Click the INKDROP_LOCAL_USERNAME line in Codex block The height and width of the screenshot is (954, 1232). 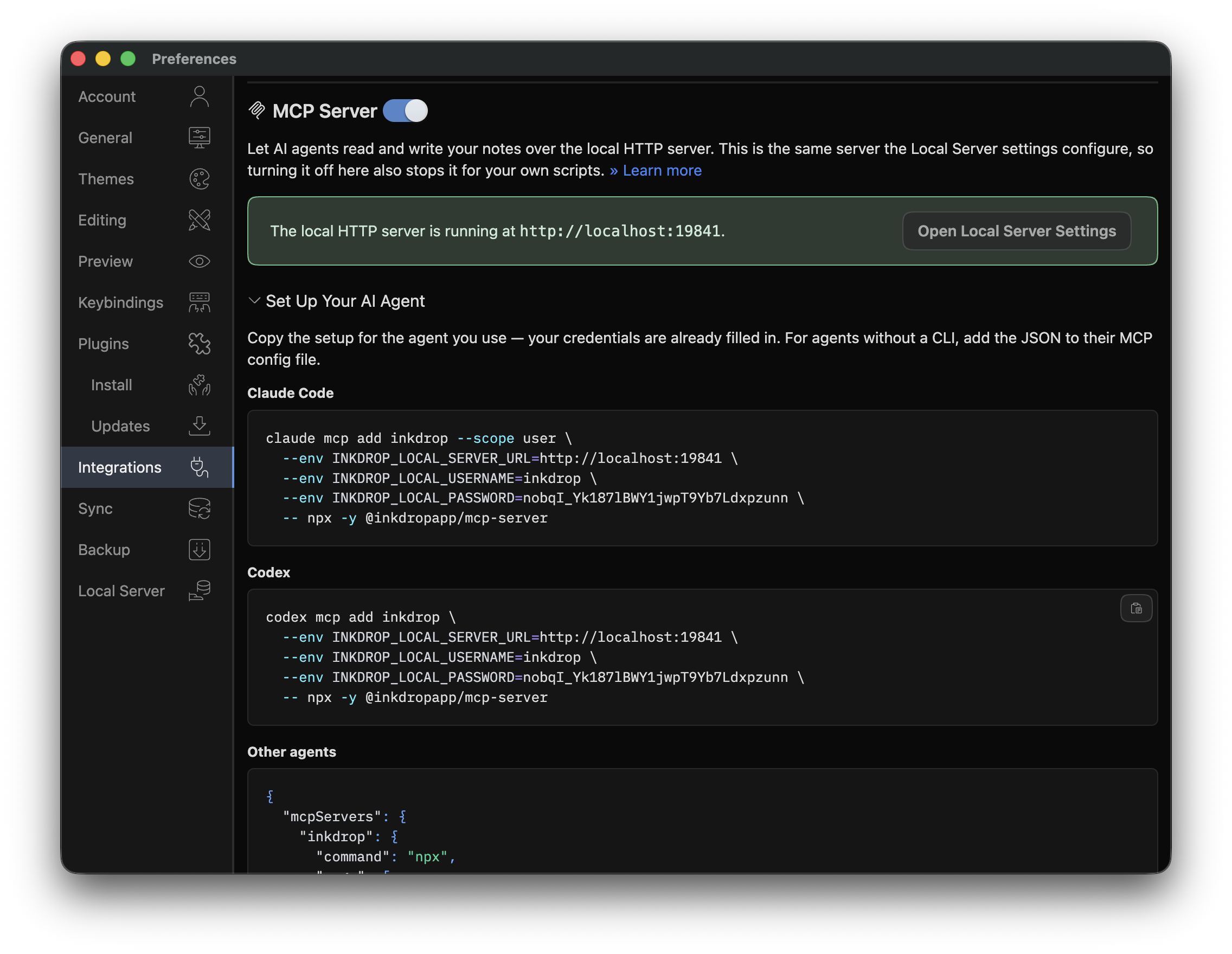pos(439,657)
